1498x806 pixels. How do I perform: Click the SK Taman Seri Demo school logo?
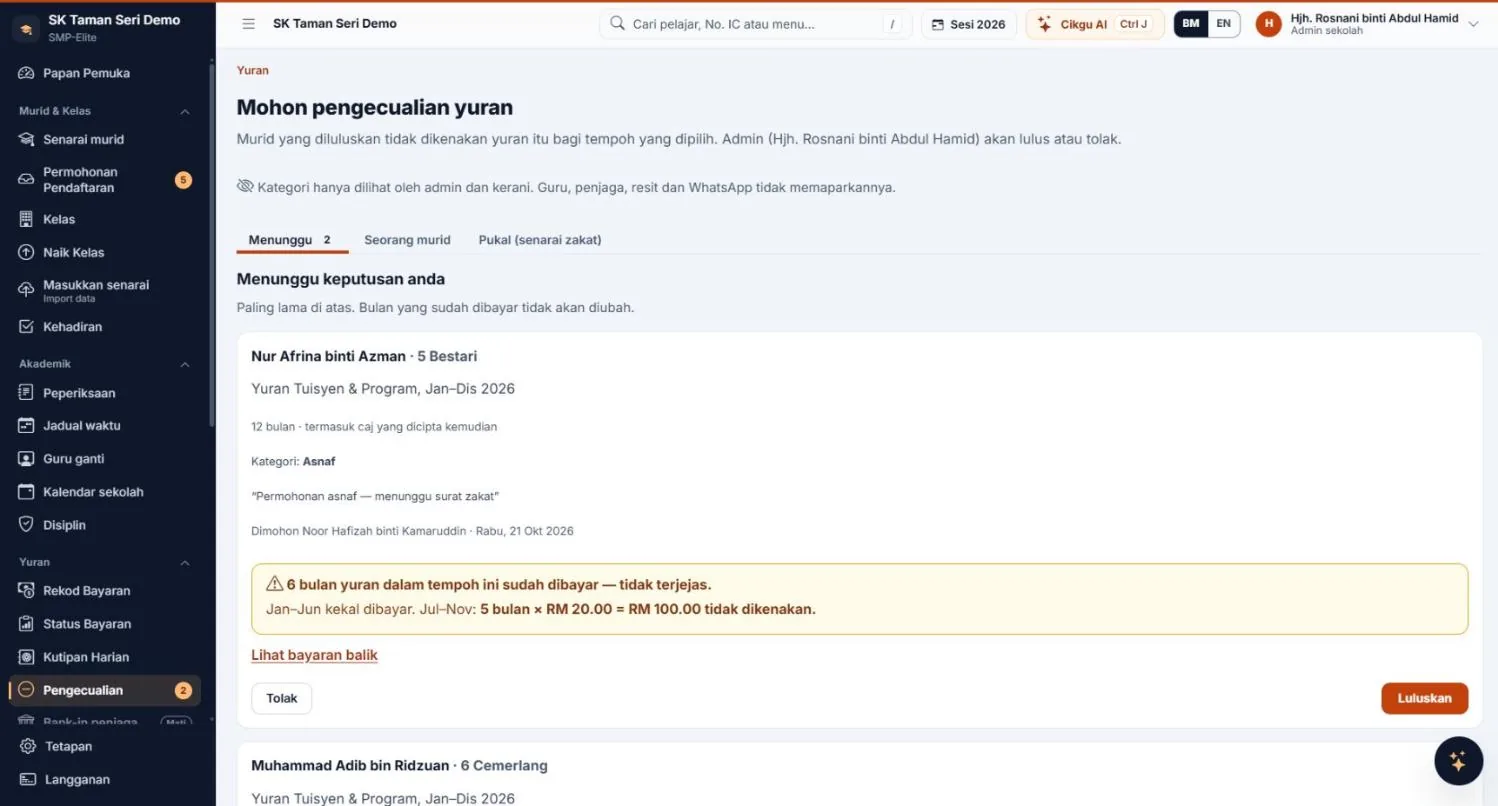[x=26, y=28]
